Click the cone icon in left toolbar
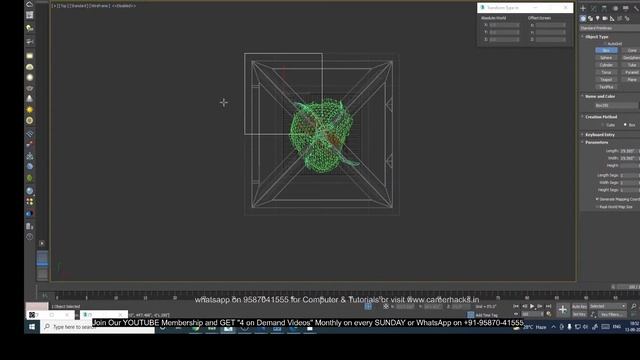 [29, 99]
